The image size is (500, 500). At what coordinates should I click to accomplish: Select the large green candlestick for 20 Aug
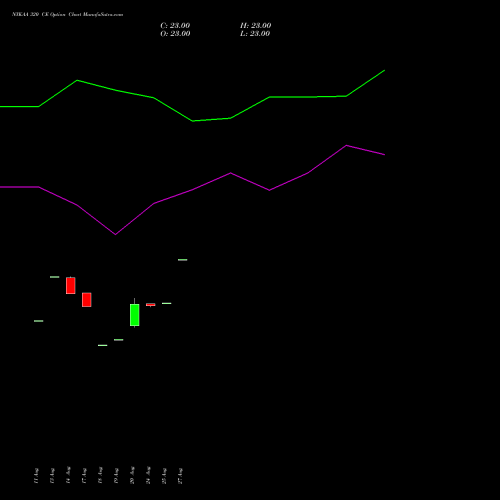135,315
